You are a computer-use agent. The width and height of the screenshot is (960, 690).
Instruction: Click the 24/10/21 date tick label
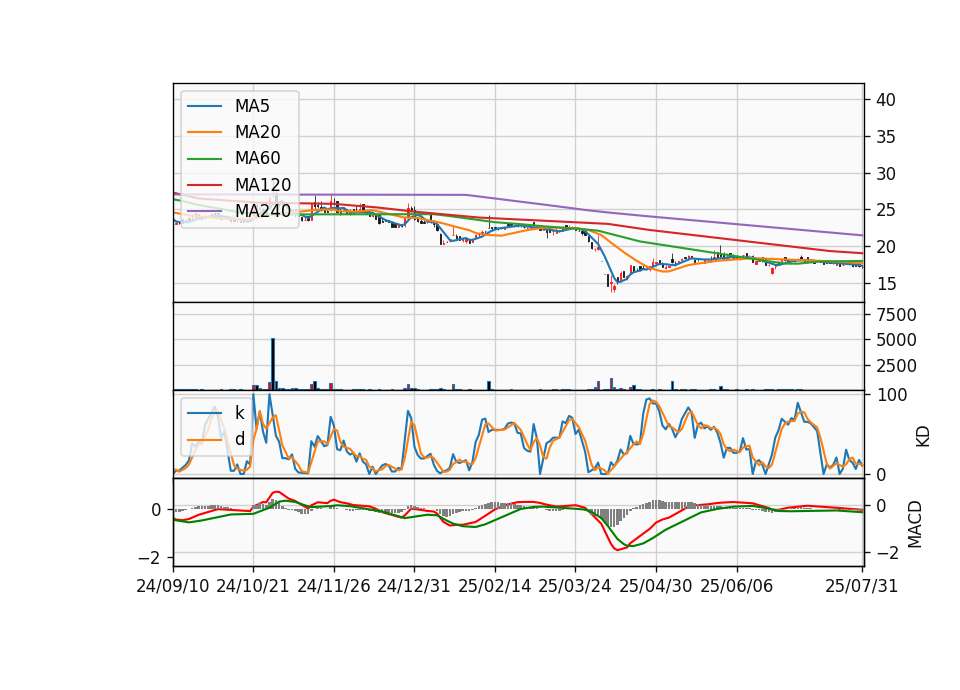point(253,586)
